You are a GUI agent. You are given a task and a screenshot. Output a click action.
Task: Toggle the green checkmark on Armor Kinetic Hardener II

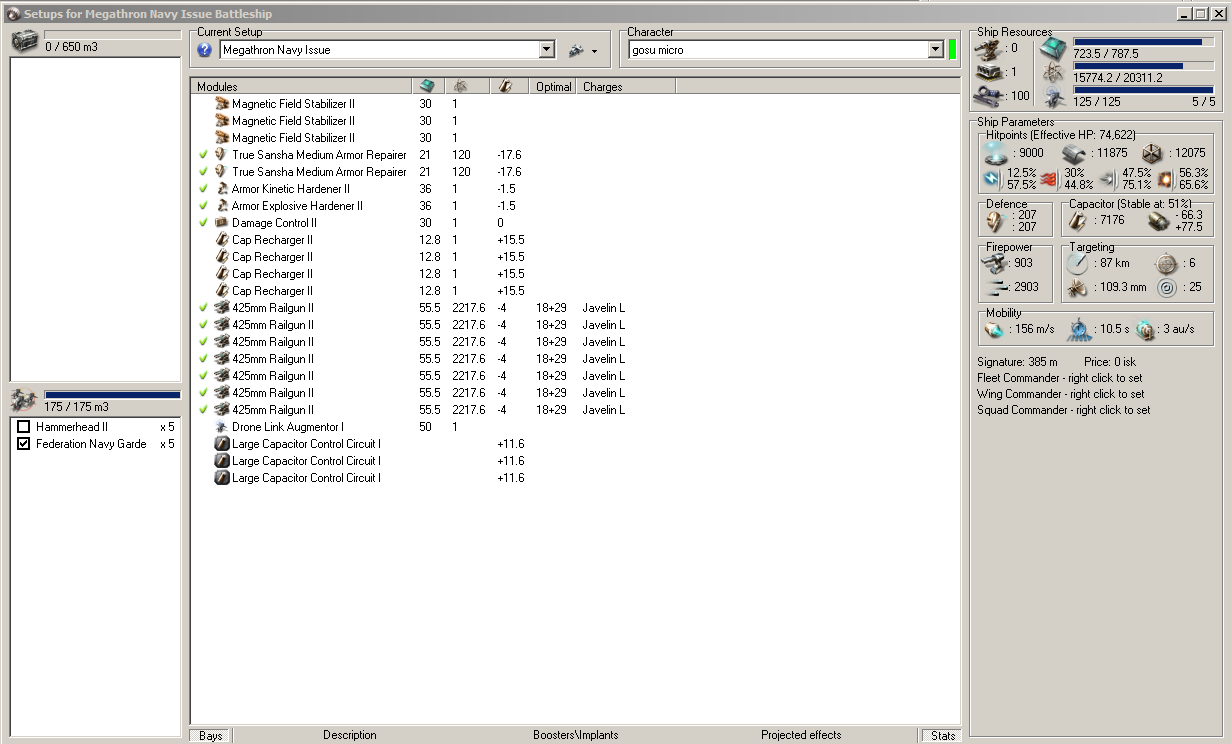pyautogui.click(x=204, y=189)
